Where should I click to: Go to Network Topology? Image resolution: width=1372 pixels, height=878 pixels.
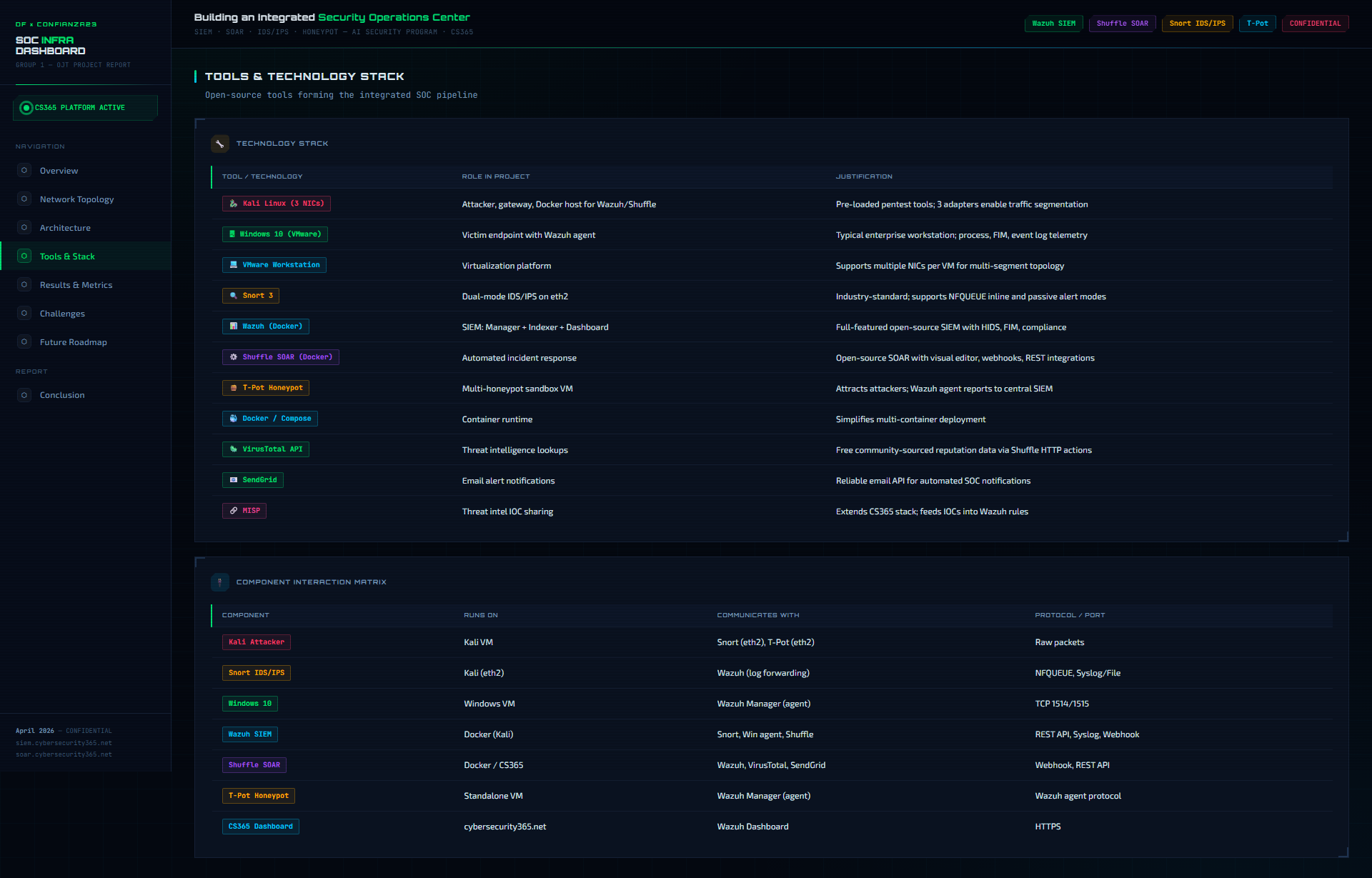[86, 199]
